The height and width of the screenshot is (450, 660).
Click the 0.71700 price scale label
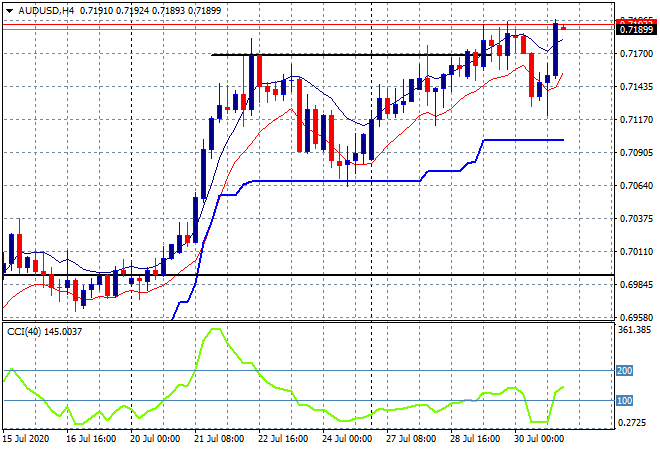636,54
